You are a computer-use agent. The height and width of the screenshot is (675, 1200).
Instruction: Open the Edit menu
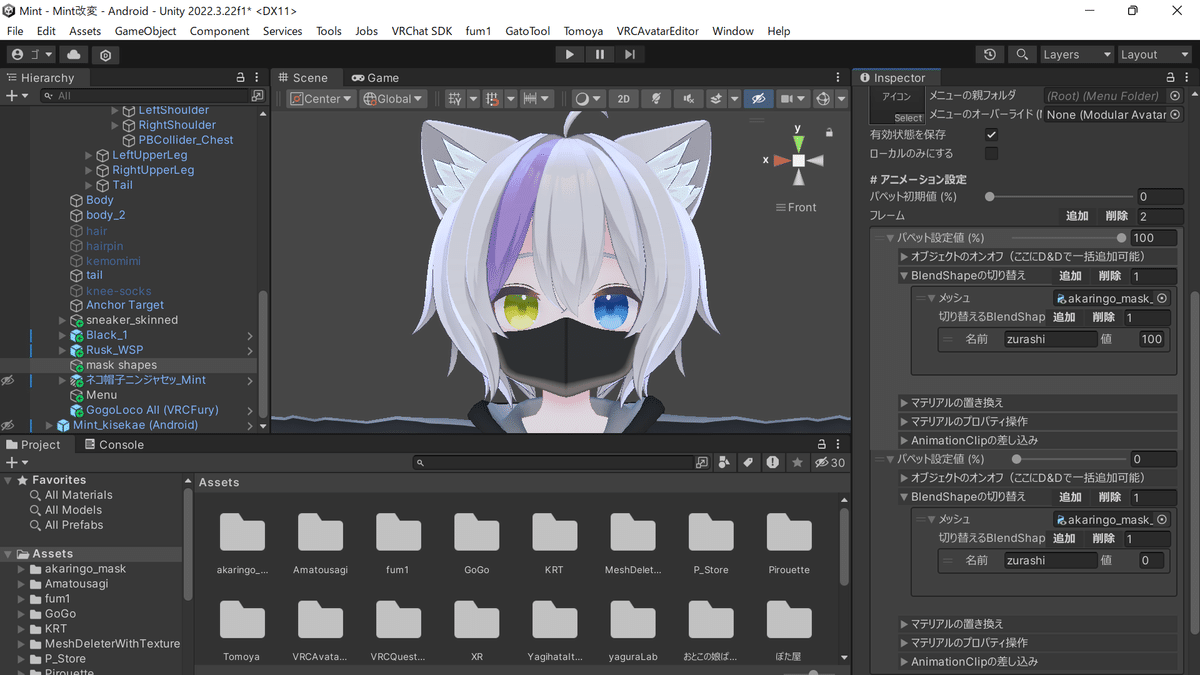pyautogui.click(x=46, y=31)
